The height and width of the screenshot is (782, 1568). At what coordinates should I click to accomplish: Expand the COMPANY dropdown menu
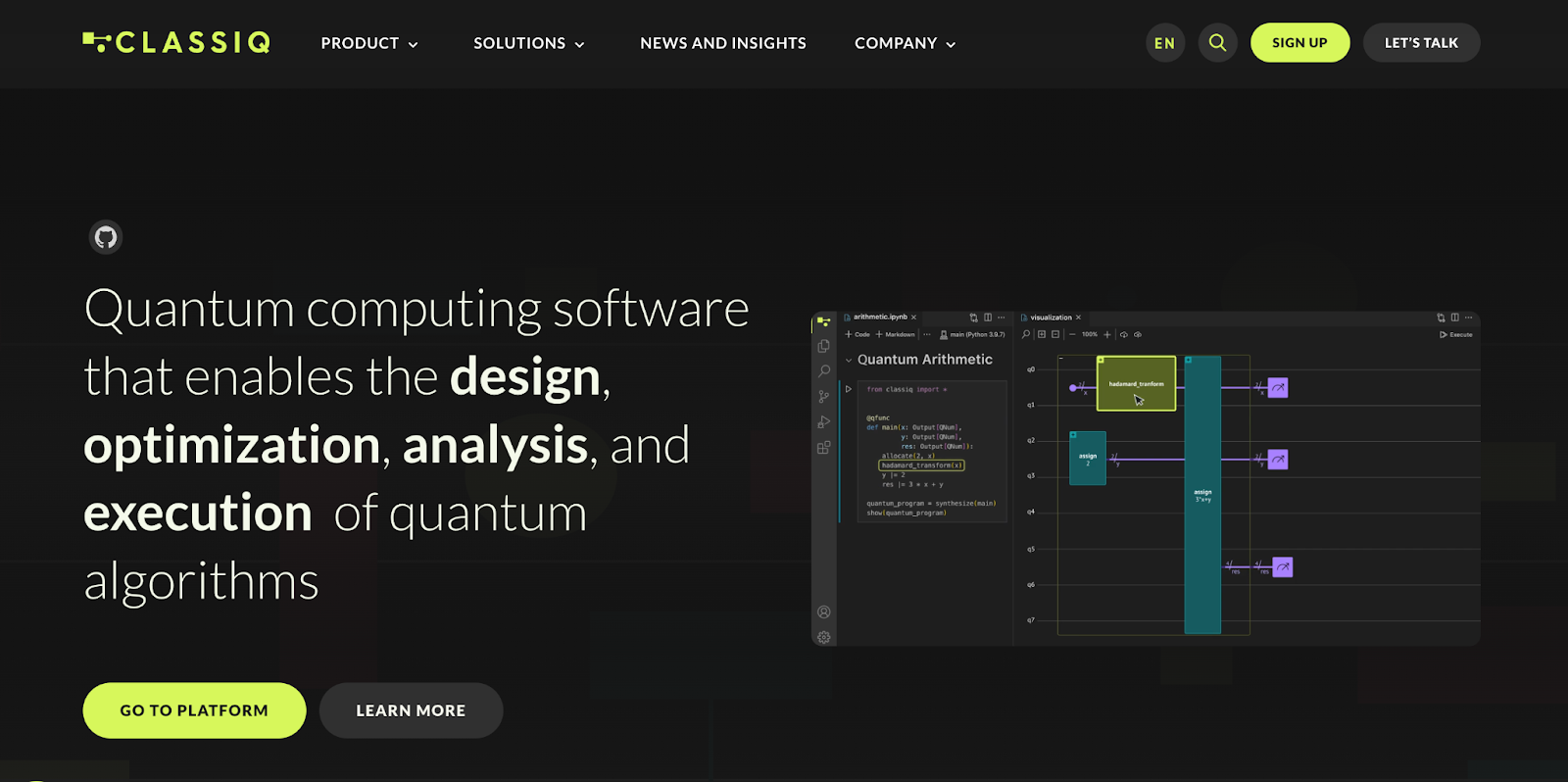(x=905, y=43)
